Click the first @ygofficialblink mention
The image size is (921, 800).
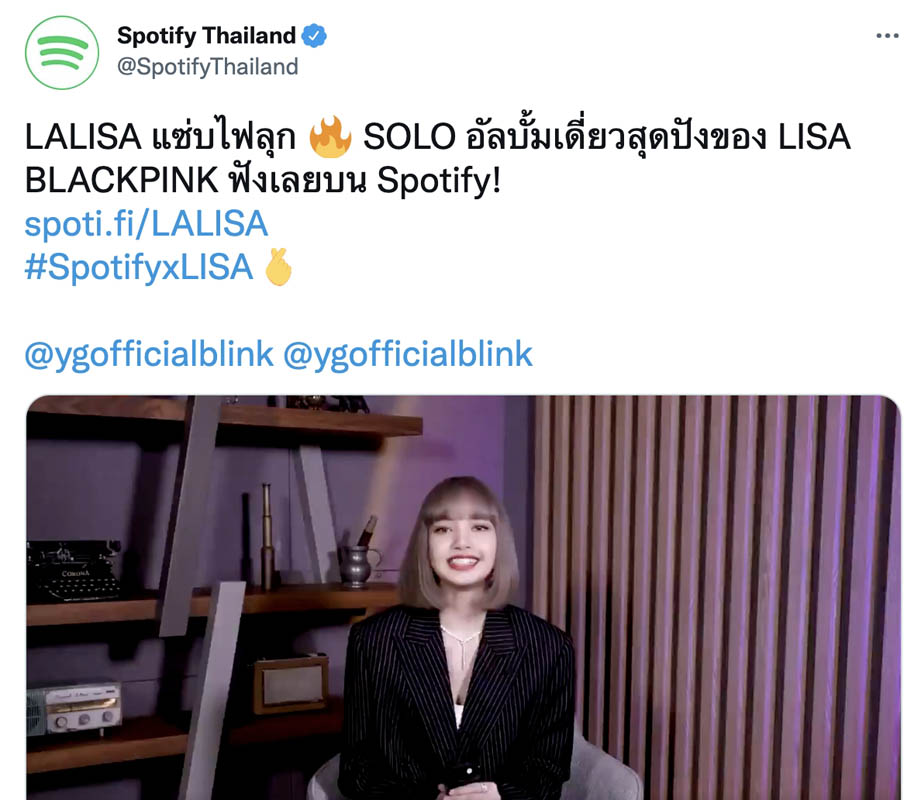coord(149,354)
